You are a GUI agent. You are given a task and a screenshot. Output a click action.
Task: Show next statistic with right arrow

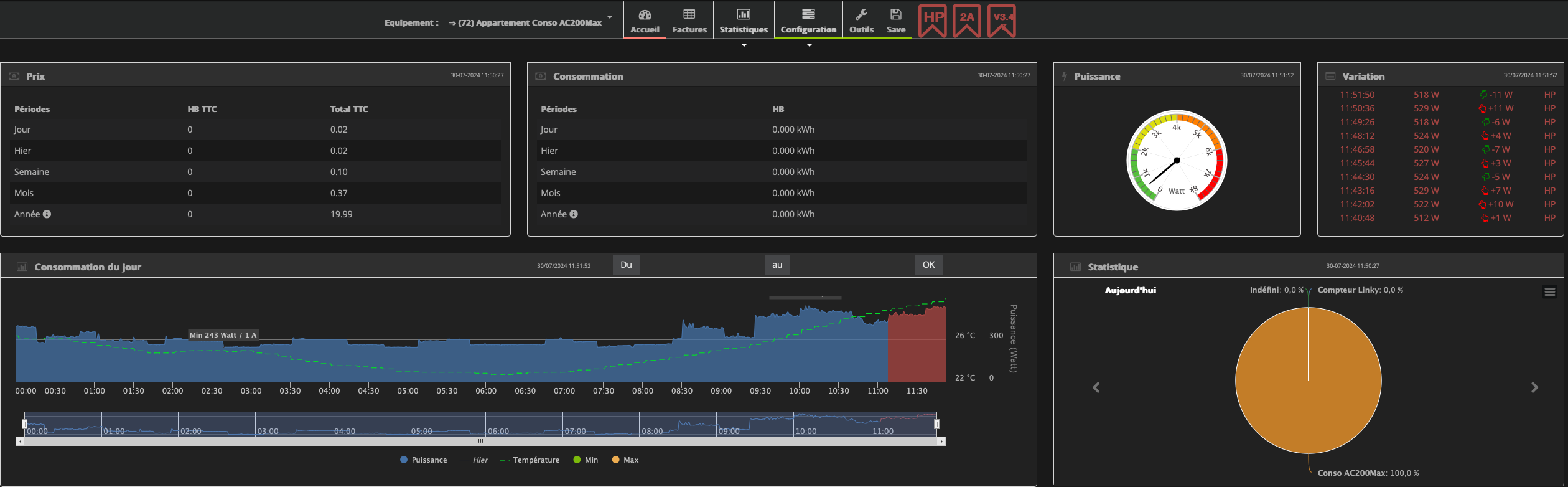[x=1534, y=388]
